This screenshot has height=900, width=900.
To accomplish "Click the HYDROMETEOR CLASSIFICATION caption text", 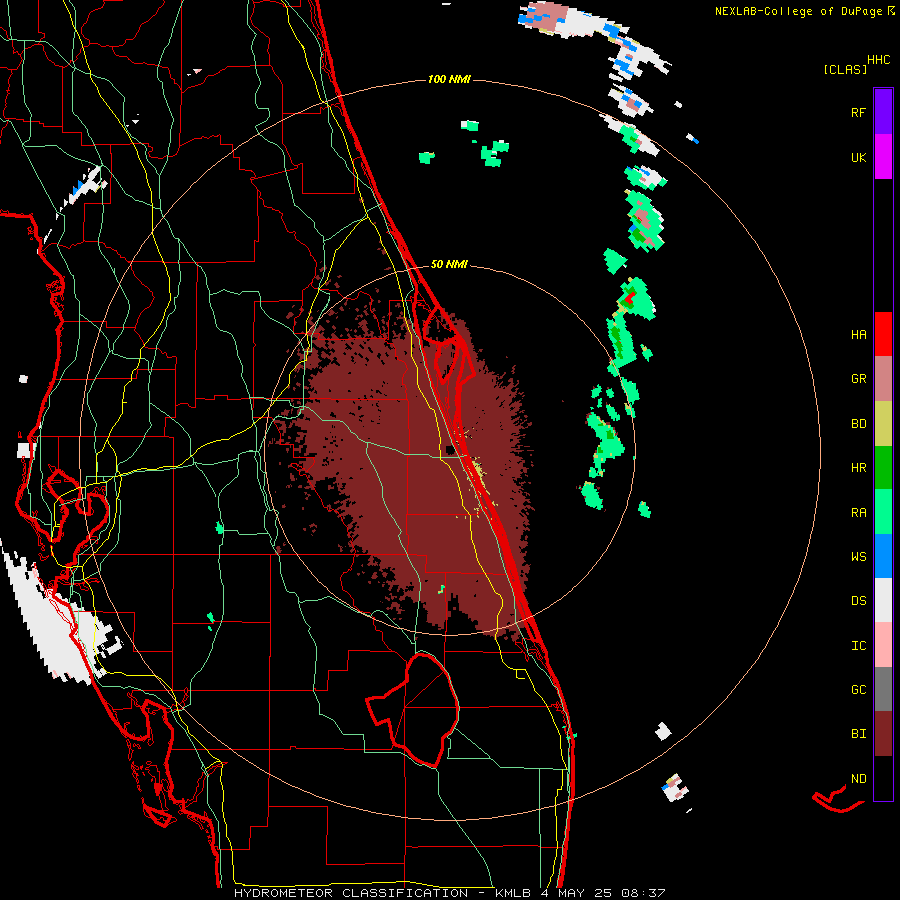I will [351, 893].
